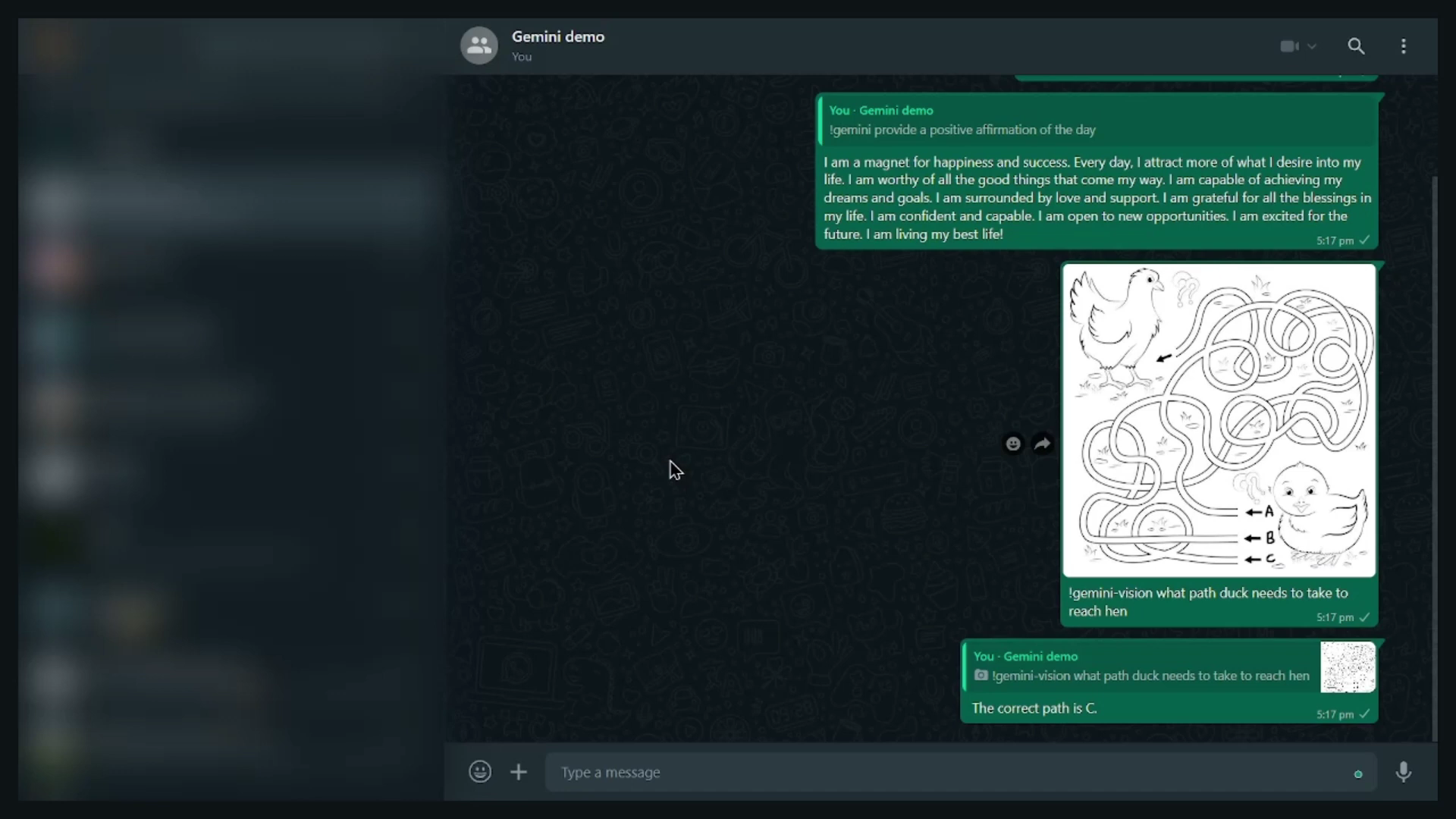Open the chat search magnifier icon
The width and height of the screenshot is (1456, 819).
[1356, 46]
